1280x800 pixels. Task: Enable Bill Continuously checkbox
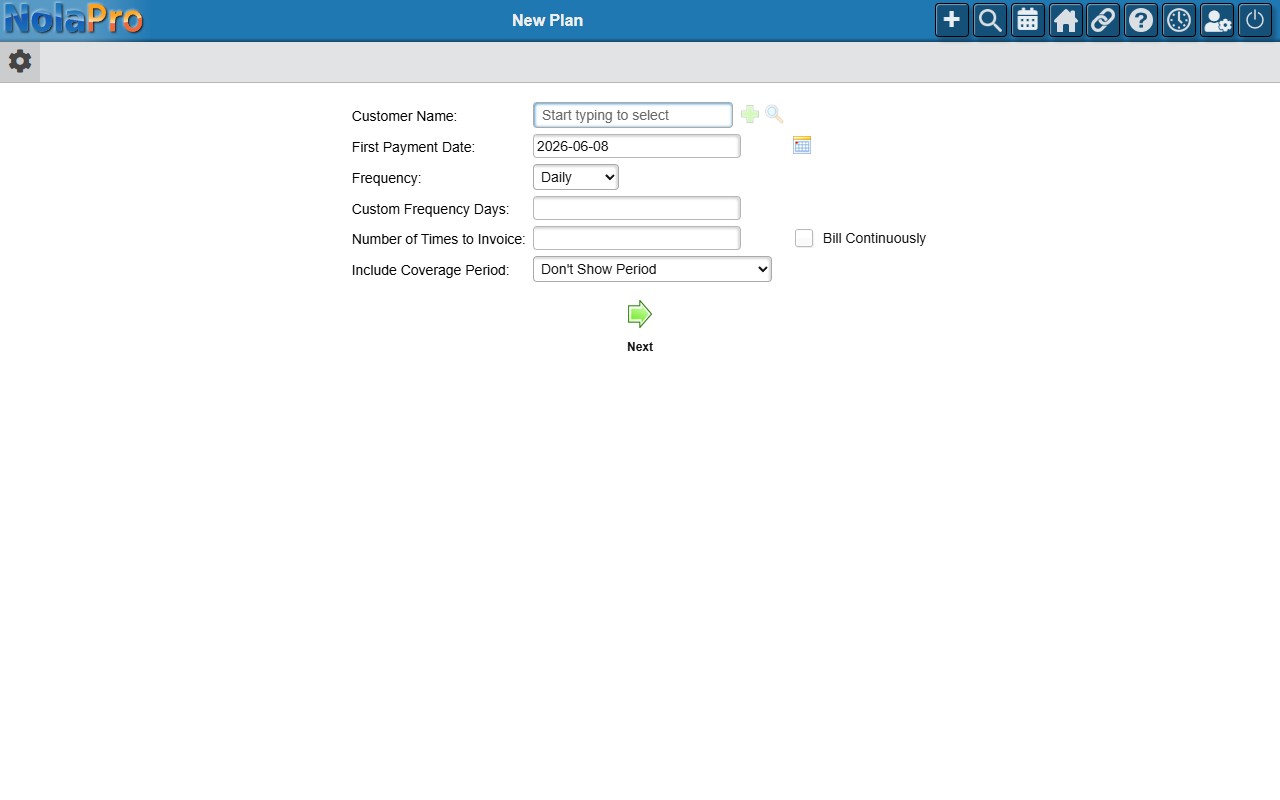point(804,238)
